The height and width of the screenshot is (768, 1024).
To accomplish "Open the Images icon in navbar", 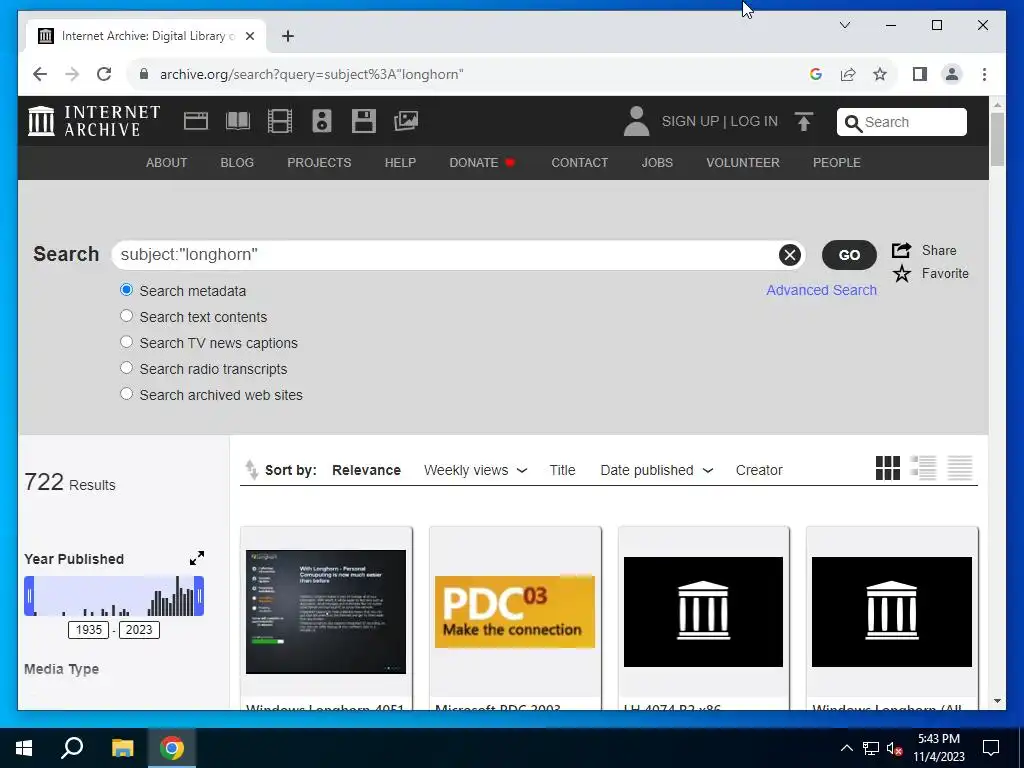I will [x=406, y=121].
